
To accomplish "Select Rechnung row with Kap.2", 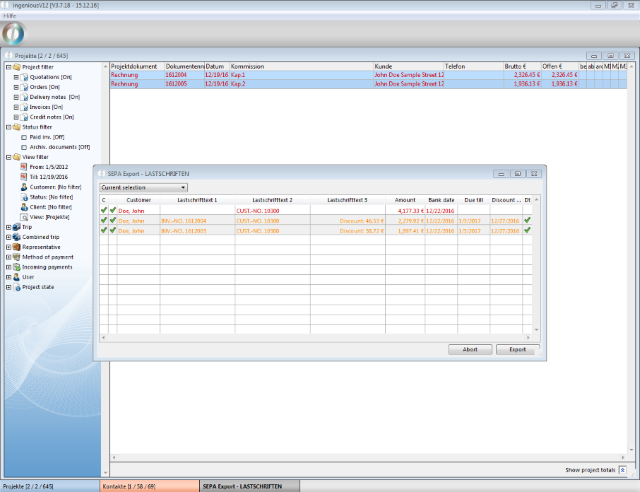I will [x=368, y=84].
